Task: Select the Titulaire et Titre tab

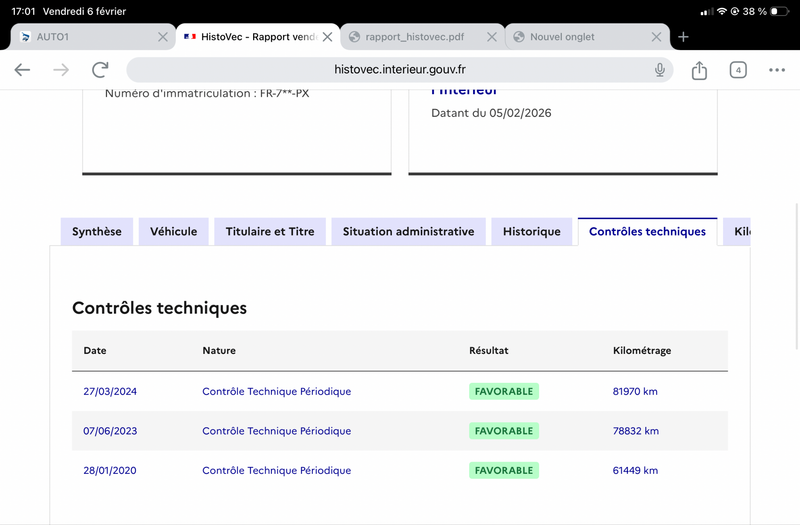Action: coord(270,231)
